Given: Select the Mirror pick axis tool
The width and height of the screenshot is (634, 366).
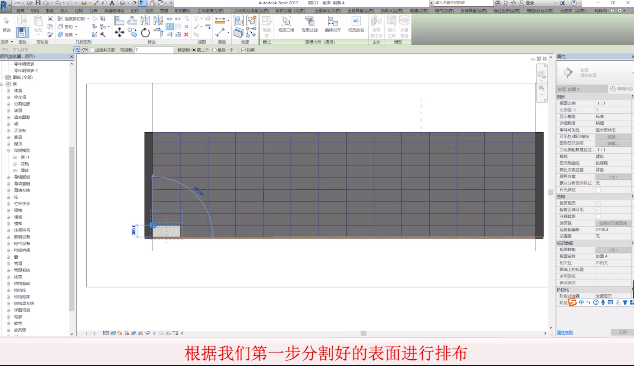Looking at the screenshot, I should coord(145,20).
